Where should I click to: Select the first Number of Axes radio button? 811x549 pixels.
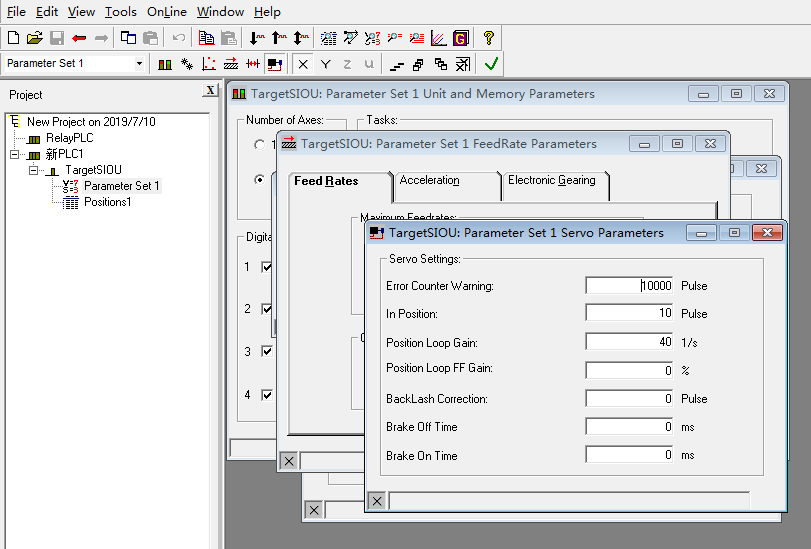(260, 145)
